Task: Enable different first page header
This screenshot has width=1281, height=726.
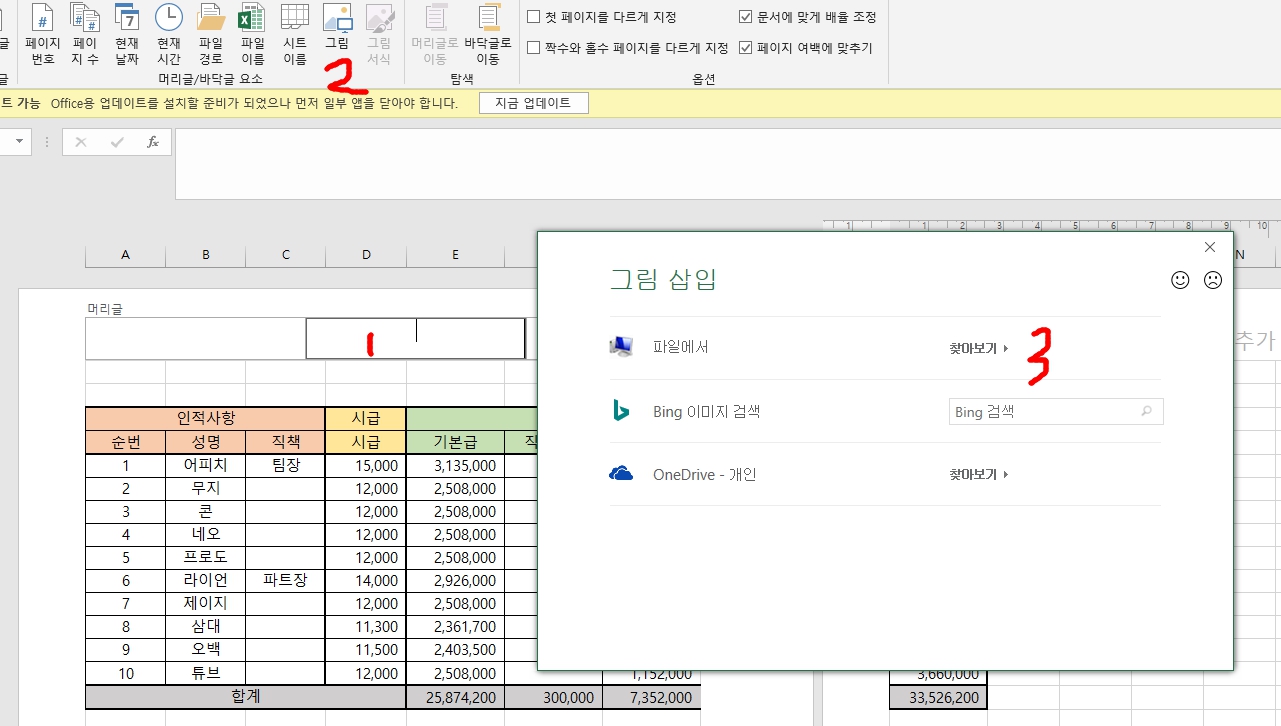Action: [x=534, y=16]
